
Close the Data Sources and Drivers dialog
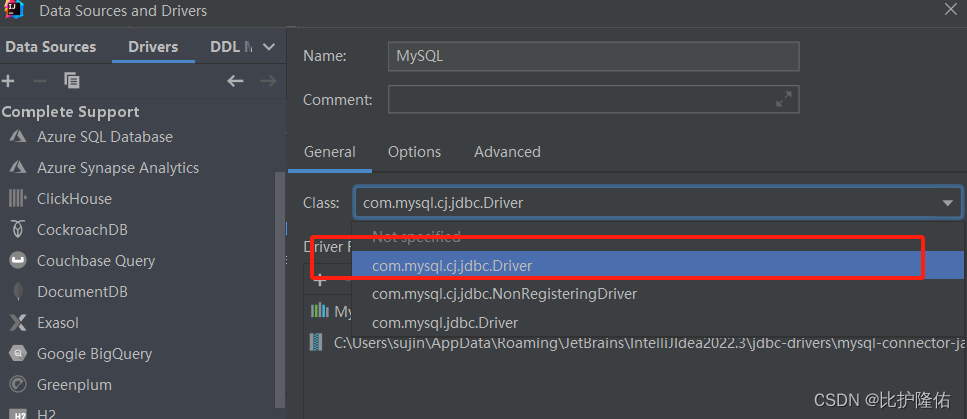(x=950, y=9)
